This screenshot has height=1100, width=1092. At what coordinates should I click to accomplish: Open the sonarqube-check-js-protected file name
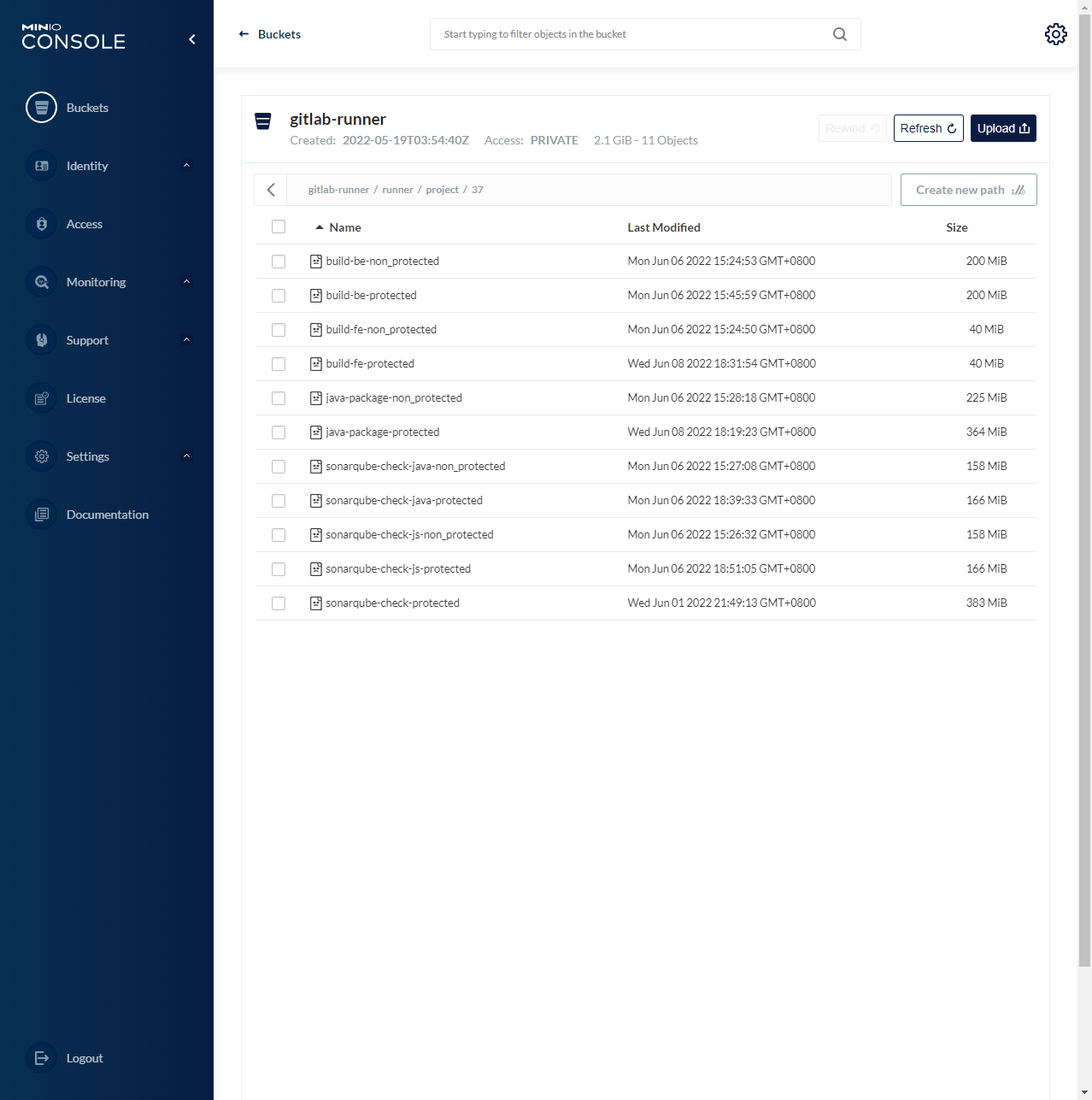pyautogui.click(x=398, y=569)
